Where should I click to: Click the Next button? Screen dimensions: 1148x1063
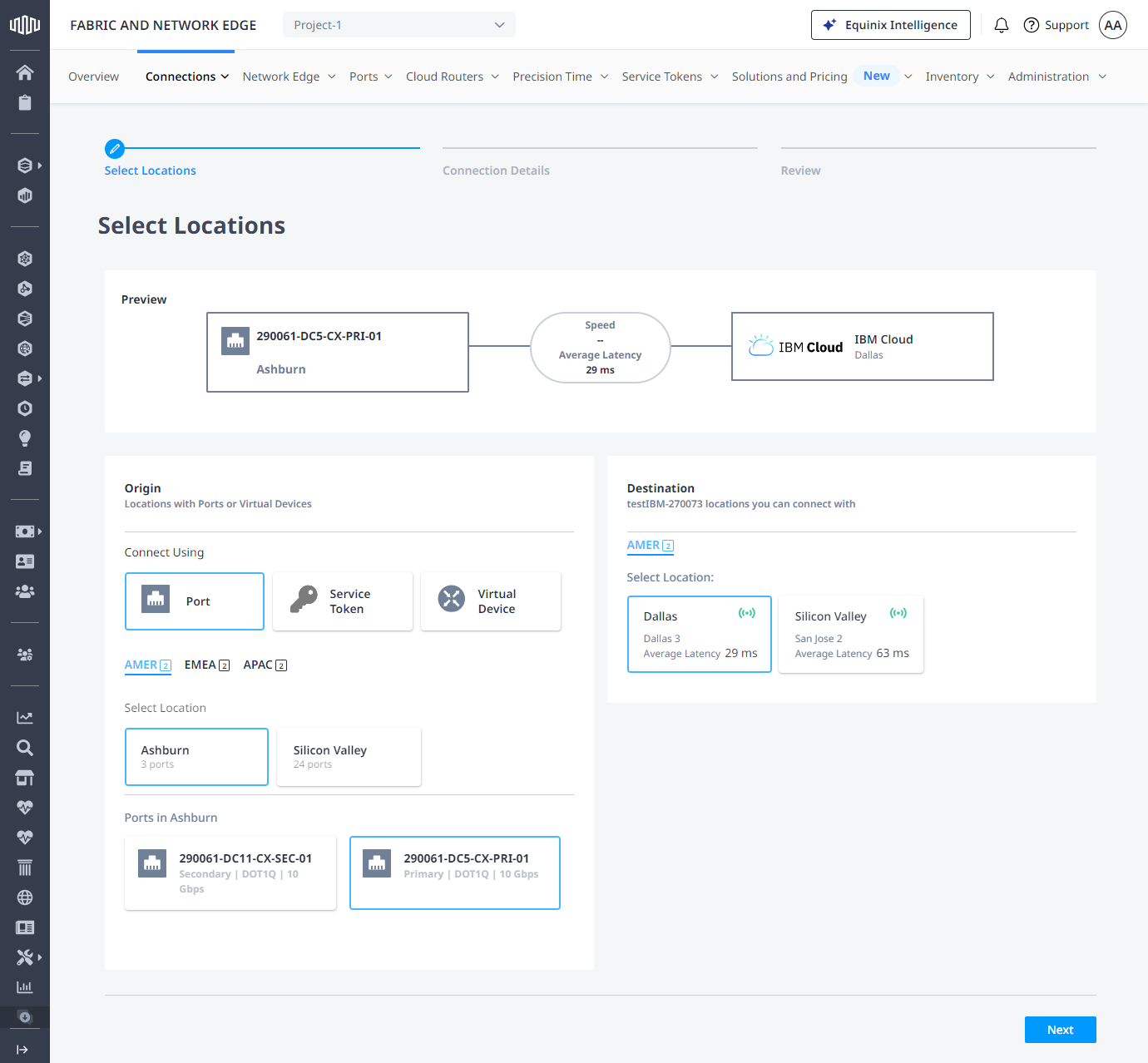pyautogui.click(x=1060, y=1030)
